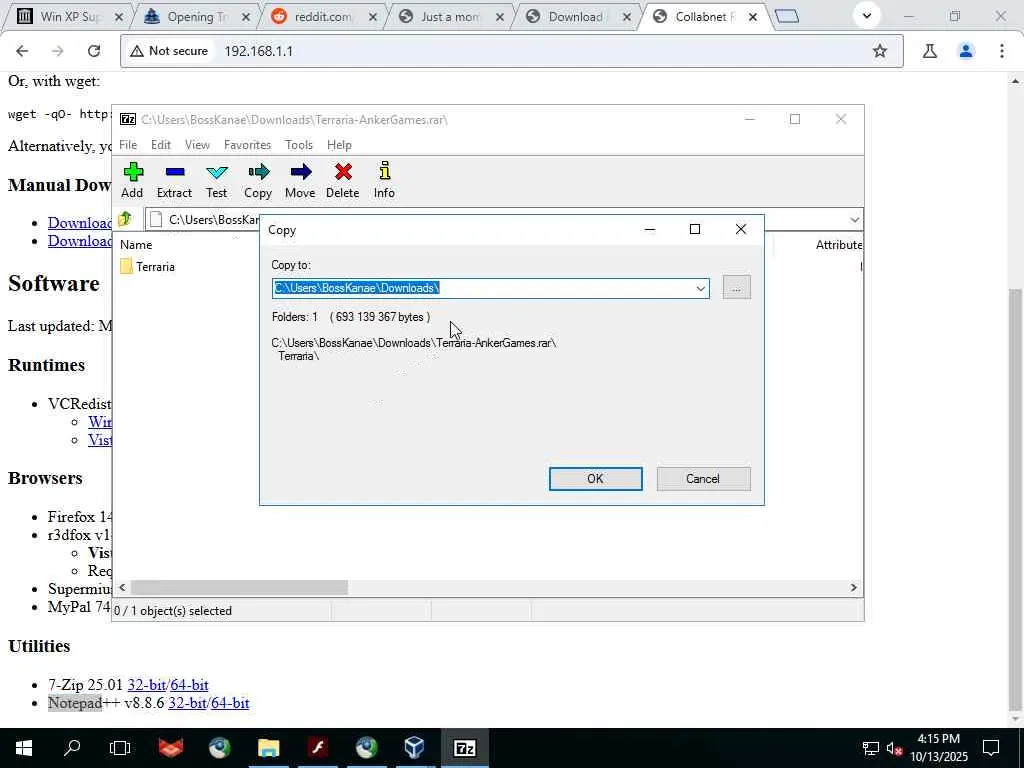This screenshot has height=768, width=1024.
Task: Click the VirtualBox cube taskbar icon
Action: tap(415, 748)
